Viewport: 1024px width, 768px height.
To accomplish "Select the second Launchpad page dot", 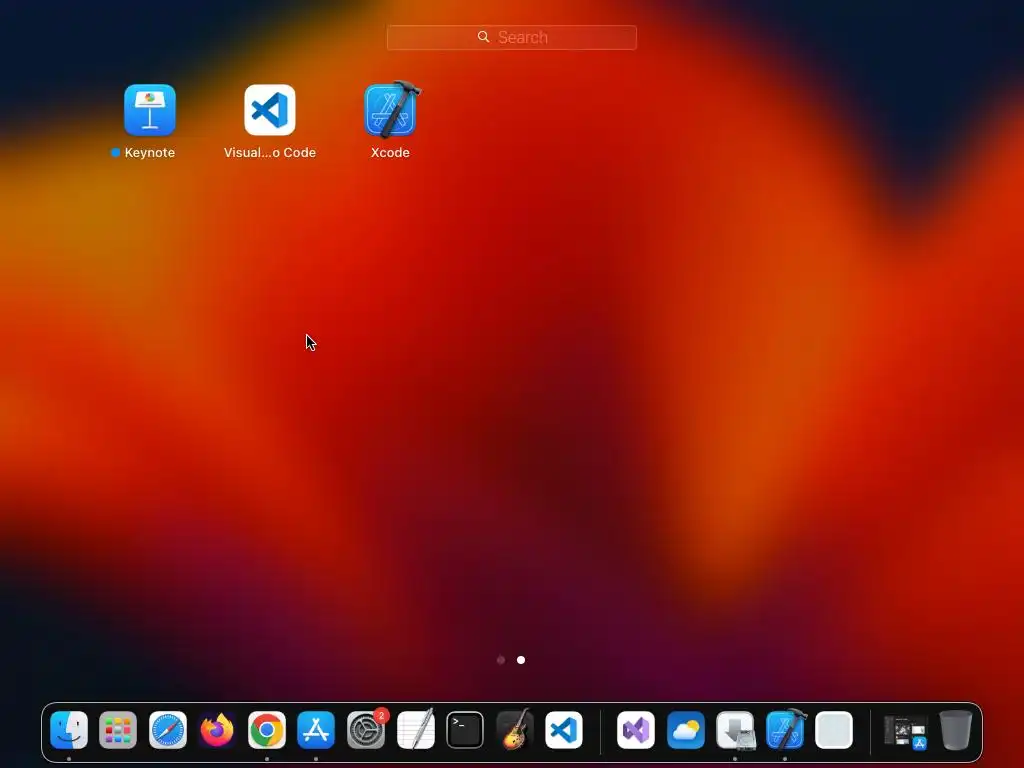I will coord(520,660).
